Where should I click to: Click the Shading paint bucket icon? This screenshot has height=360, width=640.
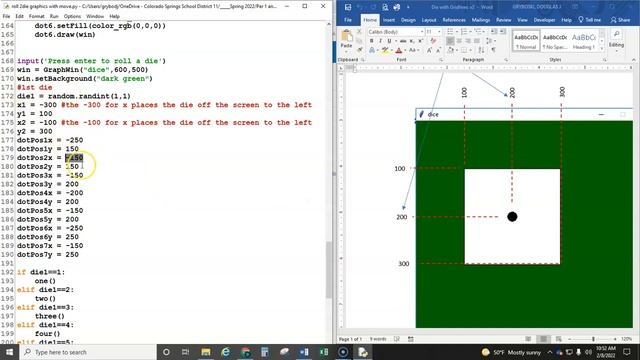click(x=451, y=50)
